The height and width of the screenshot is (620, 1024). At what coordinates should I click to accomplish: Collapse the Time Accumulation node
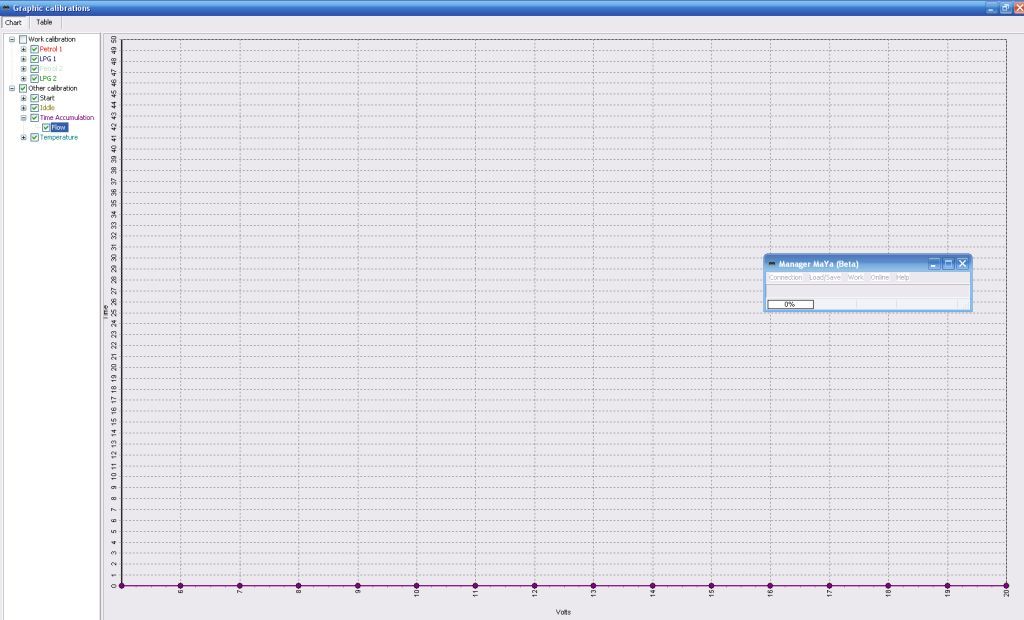point(24,118)
